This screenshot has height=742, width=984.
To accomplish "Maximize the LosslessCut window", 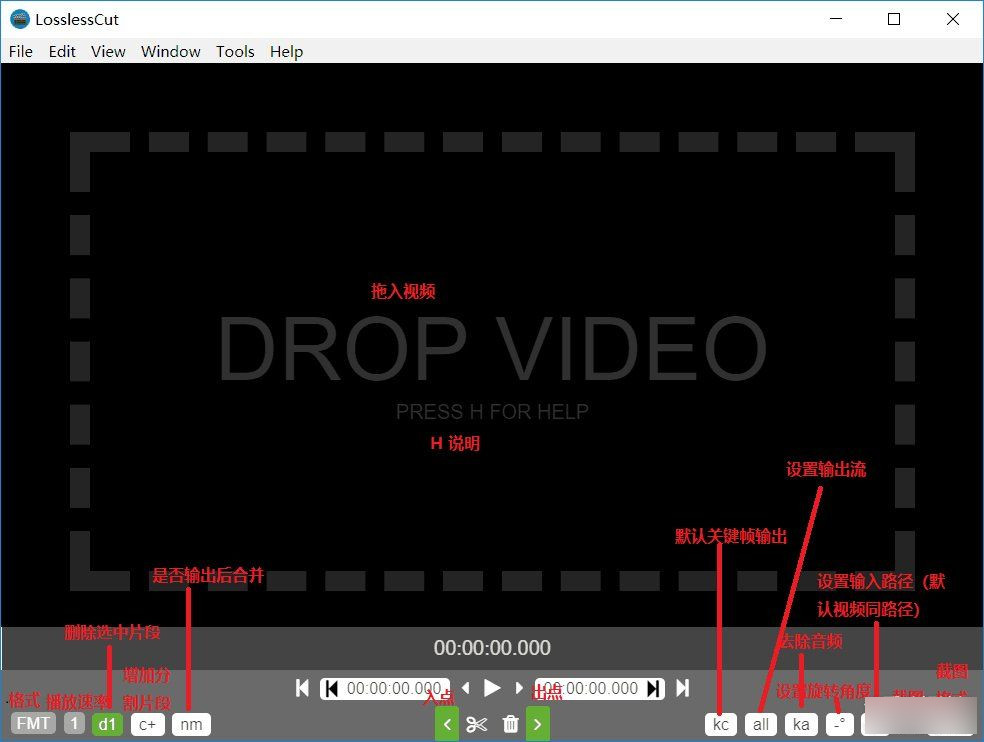I will click(x=894, y=19).
